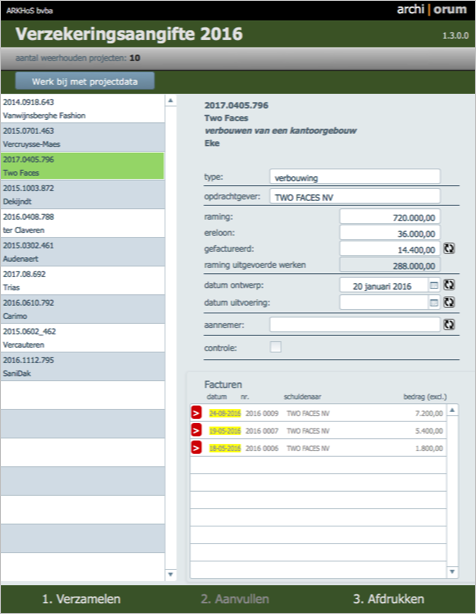Open invoice 2016 0007 via red arrow
Screen dimensions: 476x614
coord(196,430)
